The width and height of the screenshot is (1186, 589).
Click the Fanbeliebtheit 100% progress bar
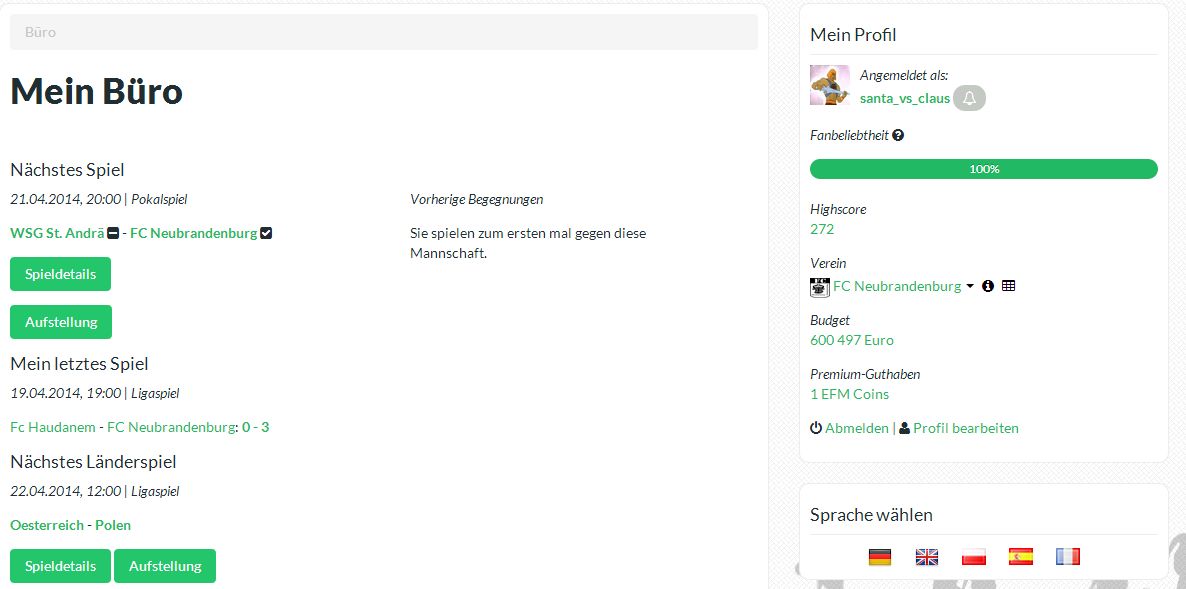pyautogui.click(x=983, y=169)
